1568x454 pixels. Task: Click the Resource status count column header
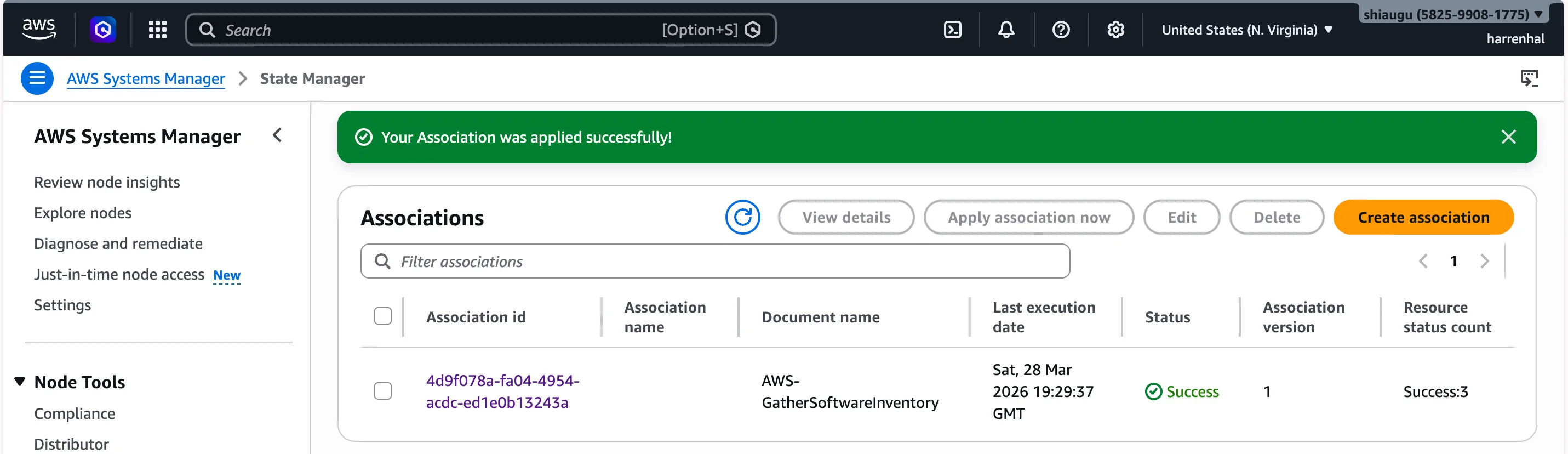(1447, 317)
